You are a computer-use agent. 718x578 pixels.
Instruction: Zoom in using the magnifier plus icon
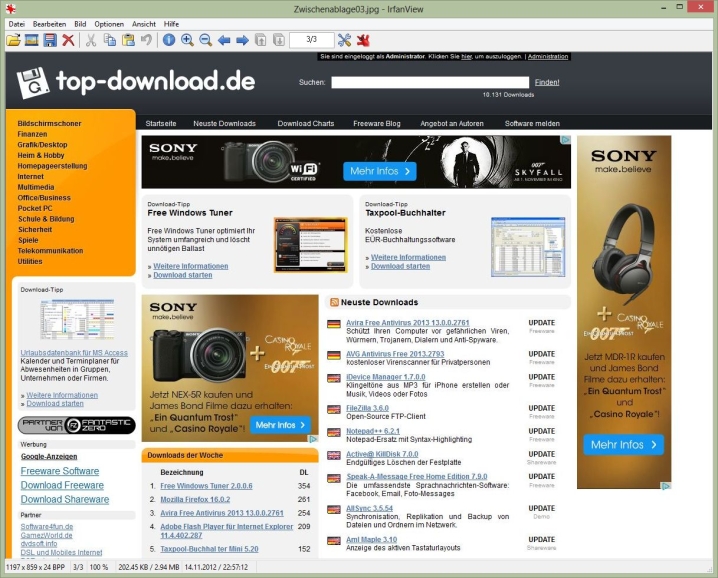tap(187, 40)
